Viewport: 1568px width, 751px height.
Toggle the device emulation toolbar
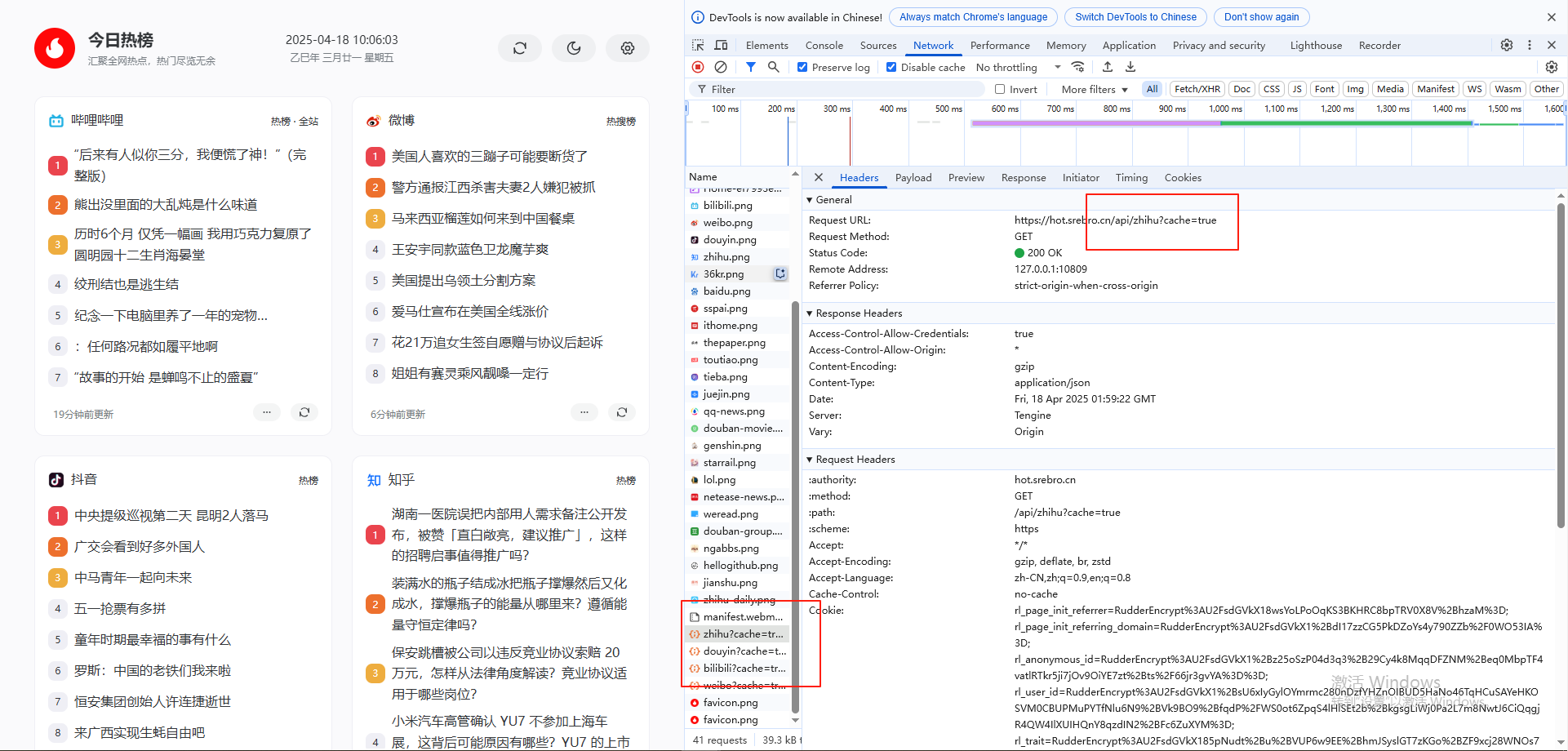coord(721,45)
